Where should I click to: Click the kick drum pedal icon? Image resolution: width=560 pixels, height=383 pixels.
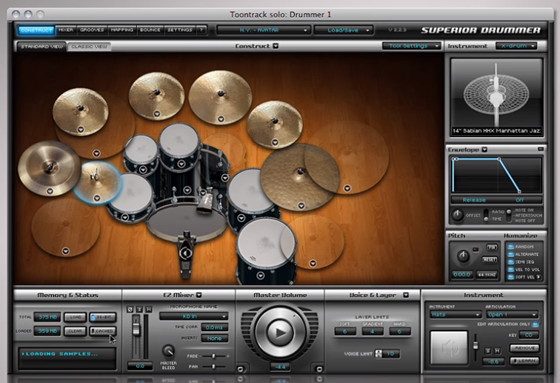(185, 253)
